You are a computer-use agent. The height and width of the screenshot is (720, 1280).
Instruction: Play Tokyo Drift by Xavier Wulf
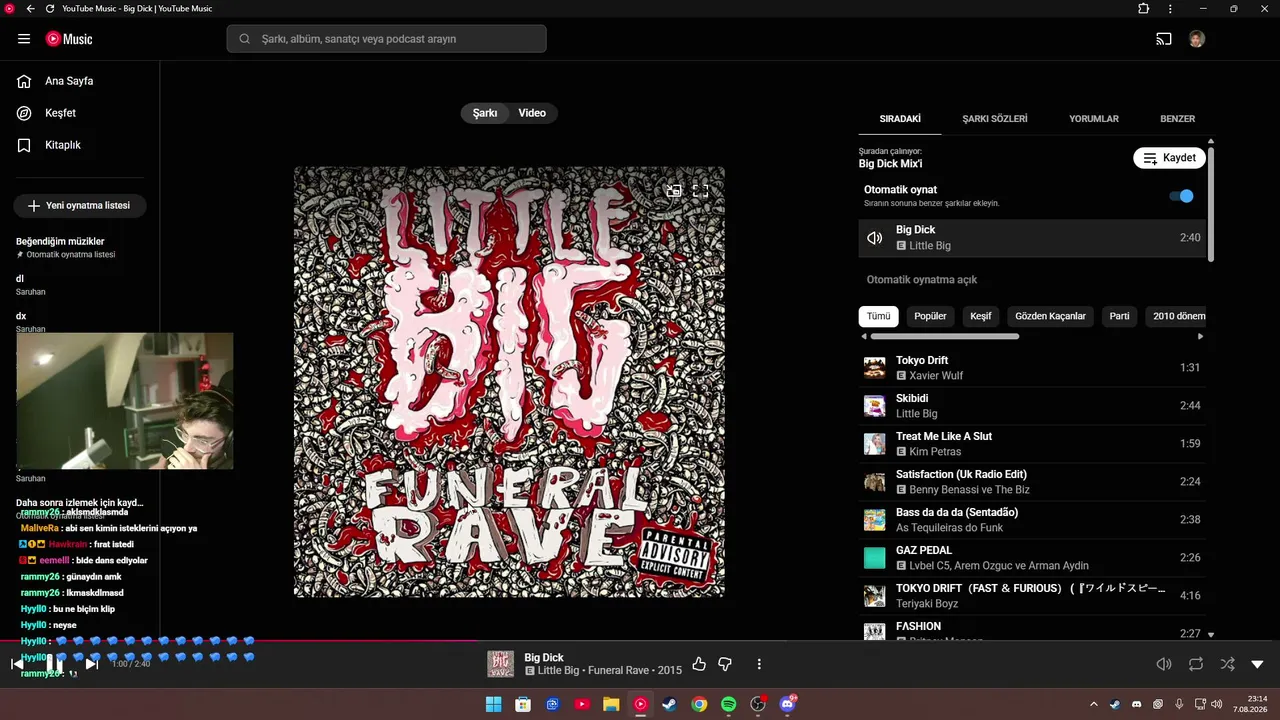[1032, 368]
